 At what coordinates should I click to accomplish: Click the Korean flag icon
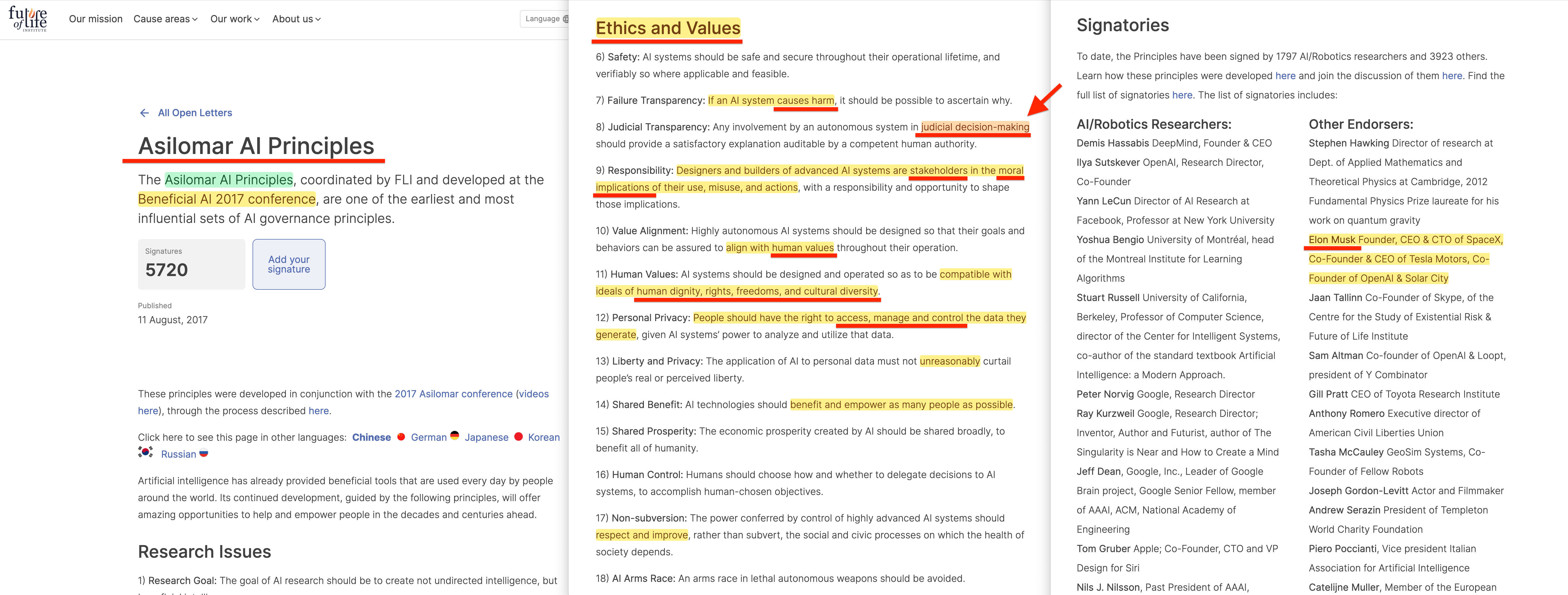click(145, 452)
